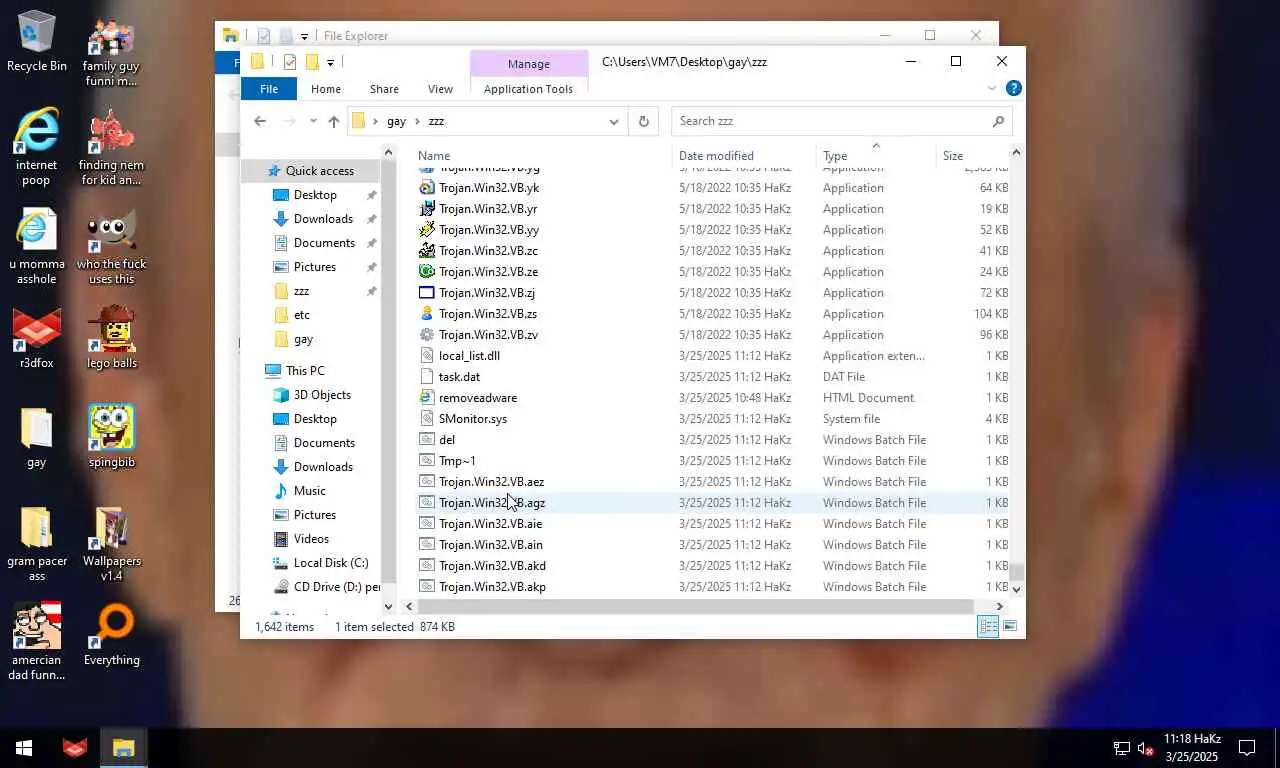Expand the ribbon with the chevron
The width and height of the screenshot is (1280, 768).
point(992,88)
